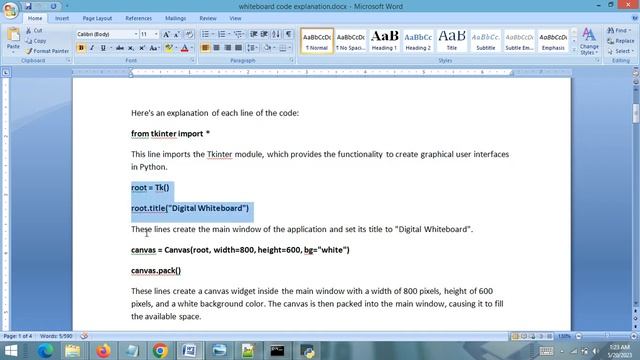This screenshot has width=640, height=360.
Task: Open multilevel list options
Action: pyautogui.click(x=239, y=34)
